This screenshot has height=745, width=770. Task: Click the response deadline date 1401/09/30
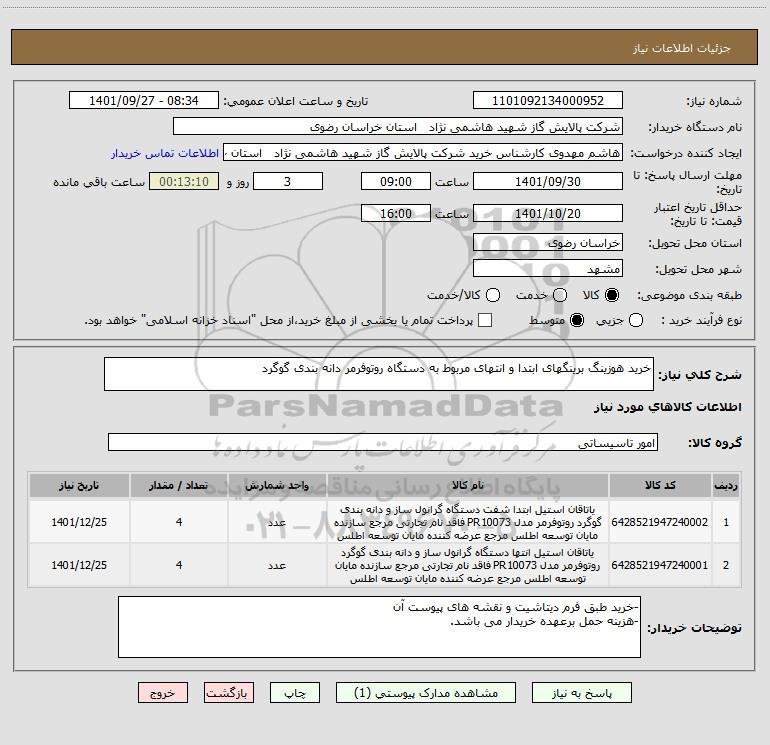click(x=548, y=181)
